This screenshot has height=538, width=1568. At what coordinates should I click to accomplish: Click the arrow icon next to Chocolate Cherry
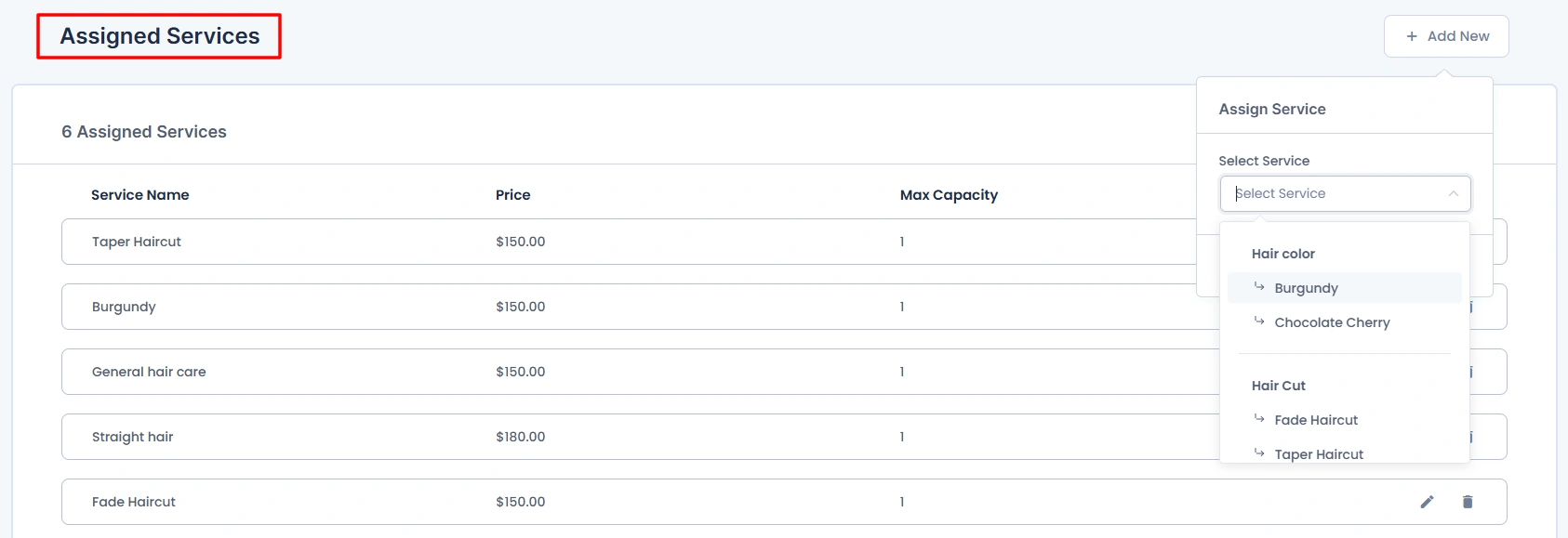1259,321
